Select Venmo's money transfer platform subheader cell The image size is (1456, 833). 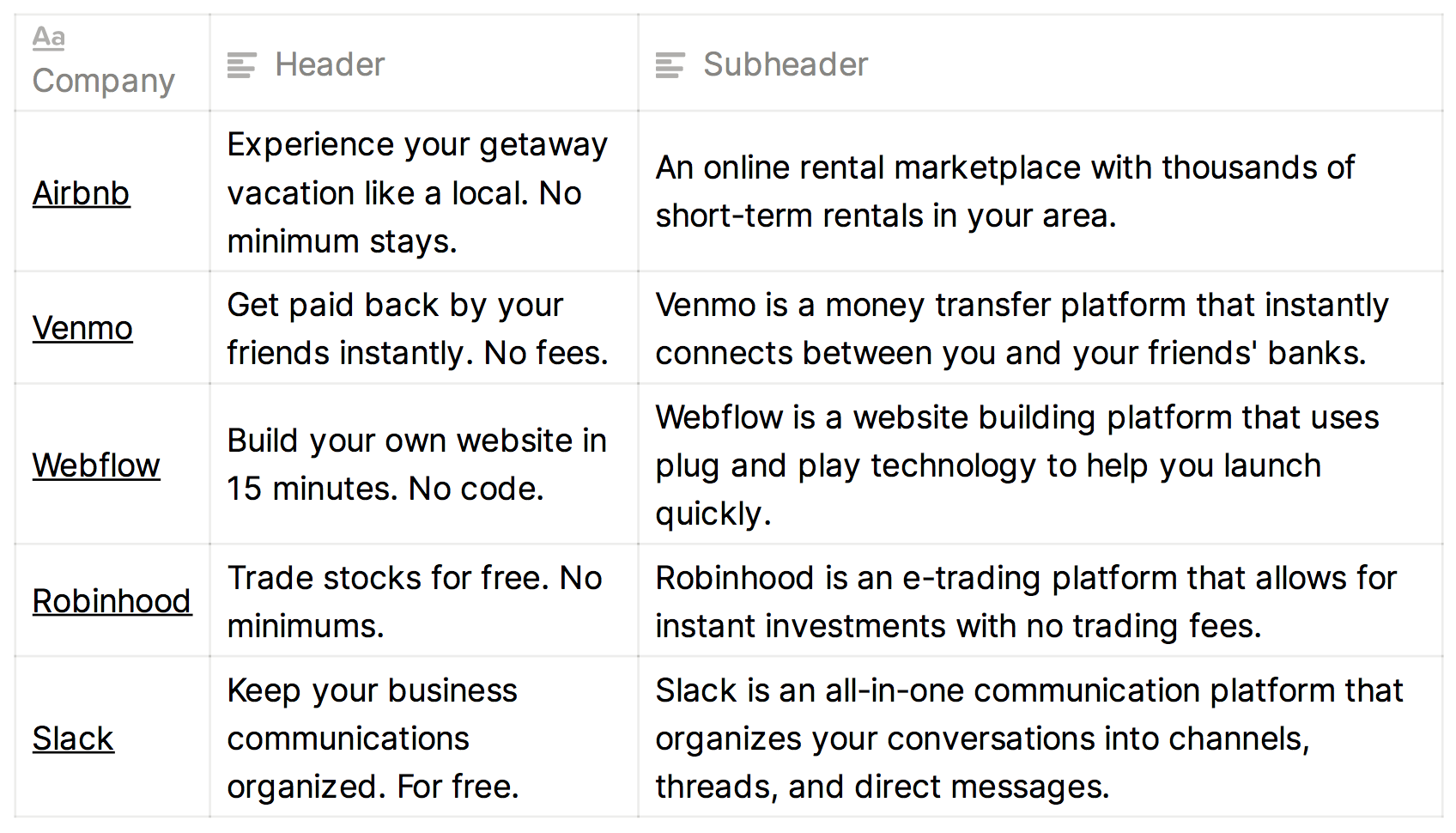tap(1022, 329)
